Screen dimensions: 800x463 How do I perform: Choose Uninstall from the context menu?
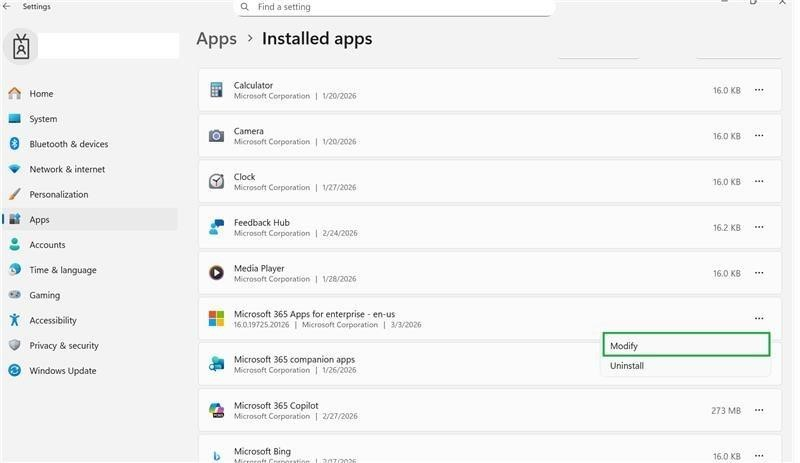coord(686,366)
